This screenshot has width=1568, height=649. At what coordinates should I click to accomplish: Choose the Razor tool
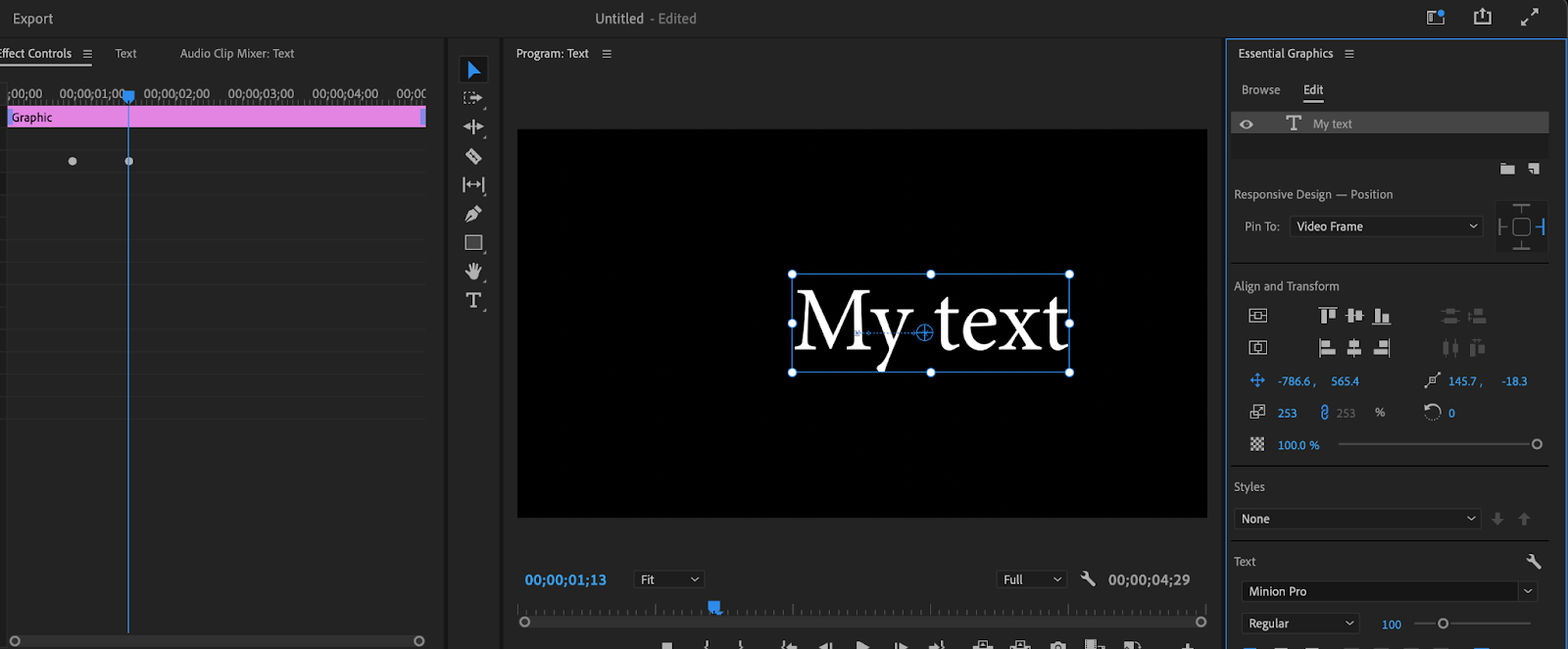click(473, 156)
